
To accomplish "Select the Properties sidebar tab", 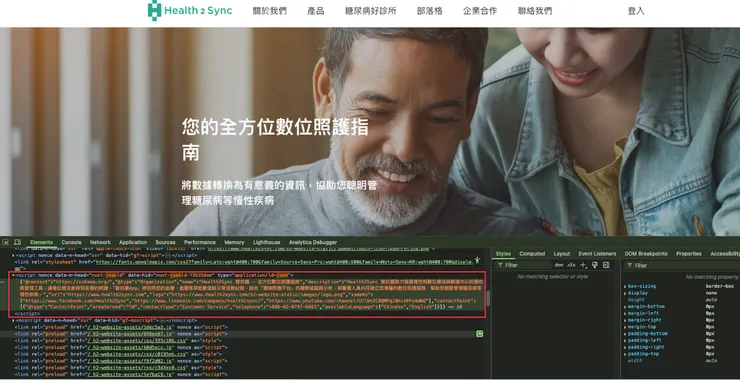I will pyautogui.click(x=689, y=253).
